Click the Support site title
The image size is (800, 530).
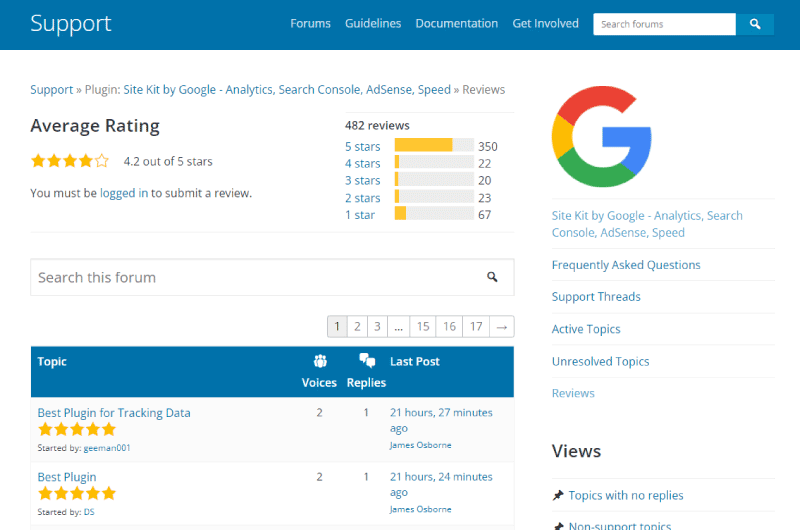coord(70,23)
